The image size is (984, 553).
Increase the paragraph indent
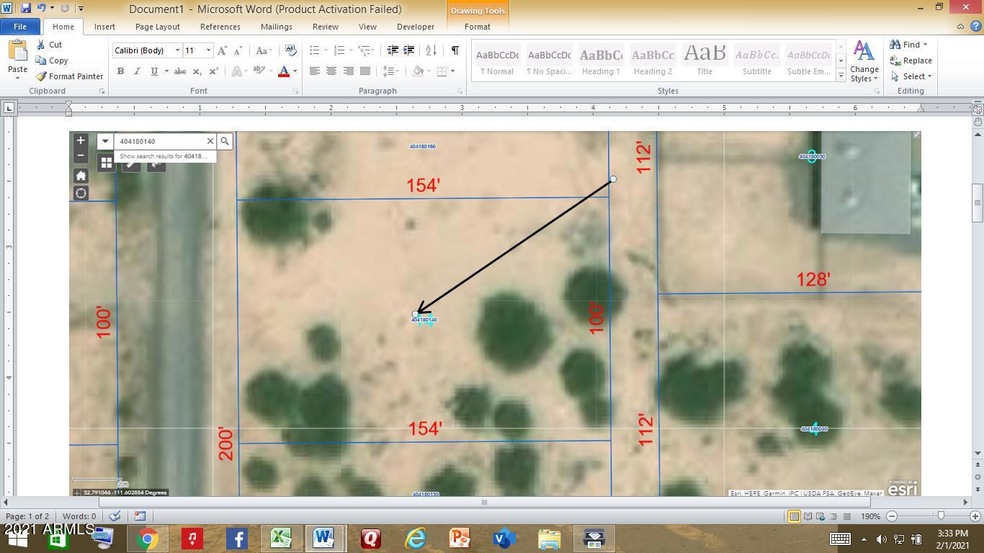(409, 50)
